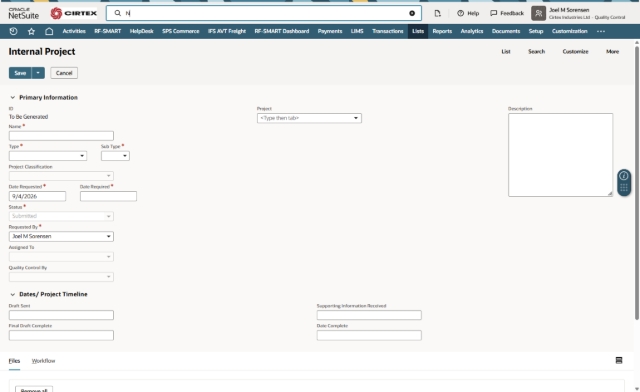
Task: Click the Date Complete field
Action: (x=369, y=335)
